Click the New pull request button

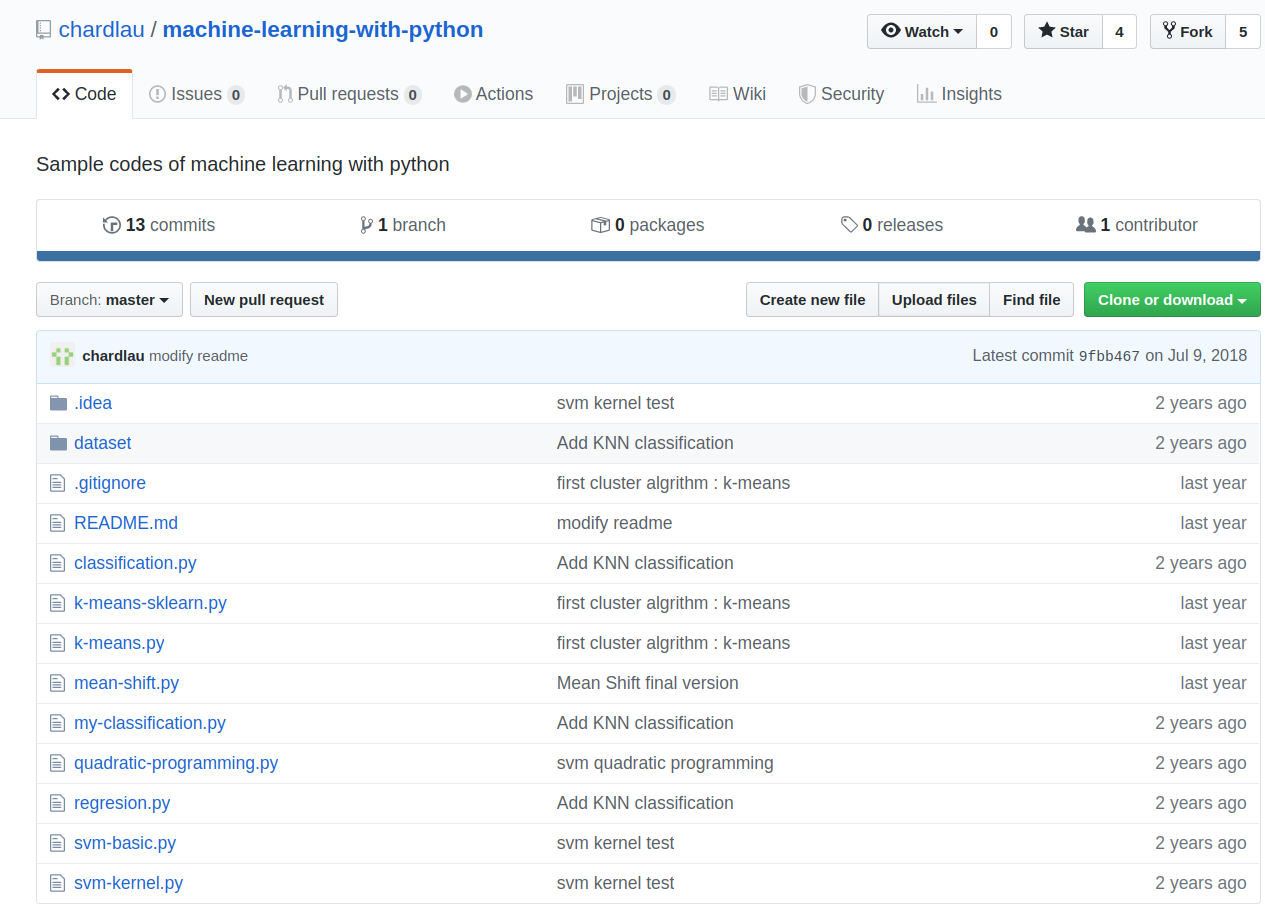click(x=264, y=300)
